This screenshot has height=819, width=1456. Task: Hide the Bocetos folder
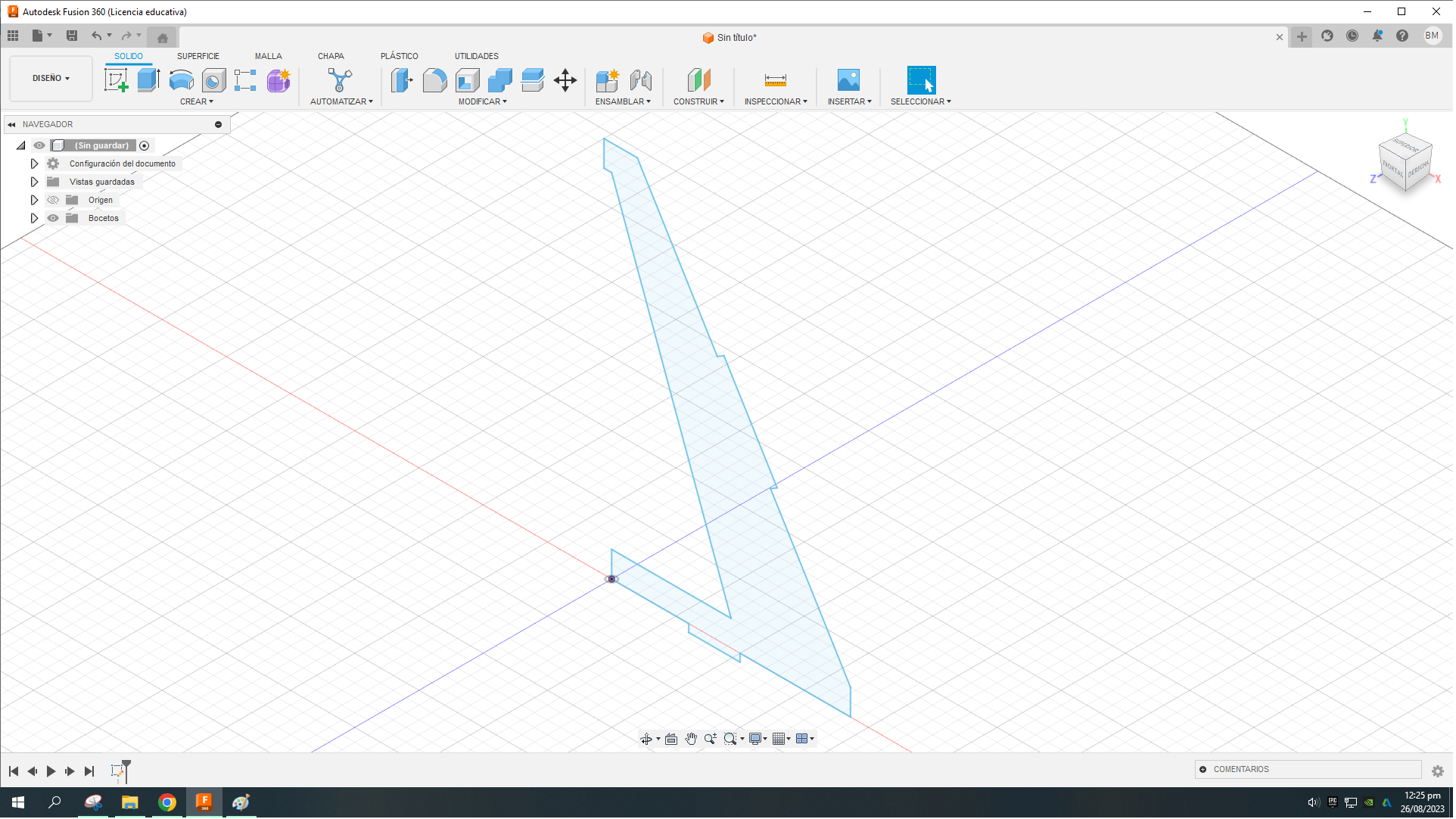[53, 217]
